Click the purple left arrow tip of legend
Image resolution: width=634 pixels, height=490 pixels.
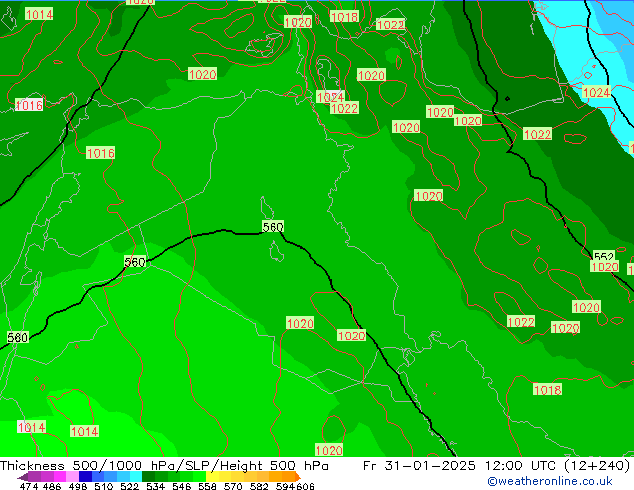(23, 477)
